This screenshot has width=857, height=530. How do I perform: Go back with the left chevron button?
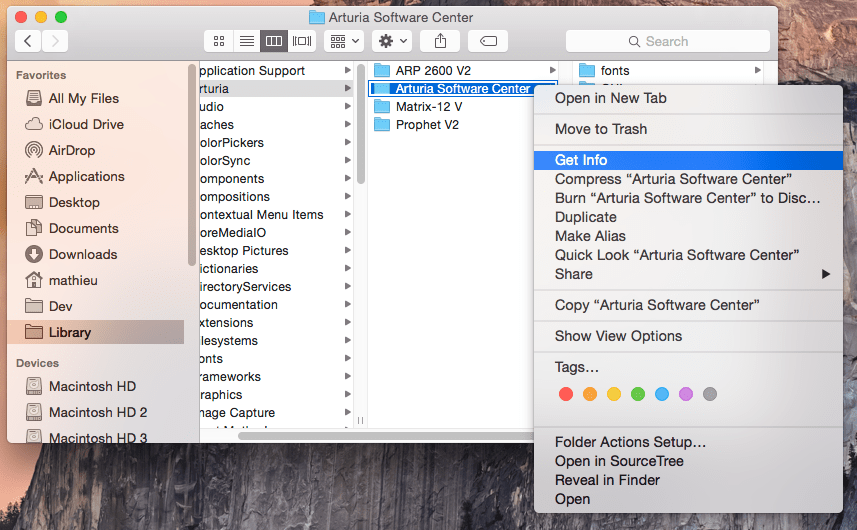point(28,41)
